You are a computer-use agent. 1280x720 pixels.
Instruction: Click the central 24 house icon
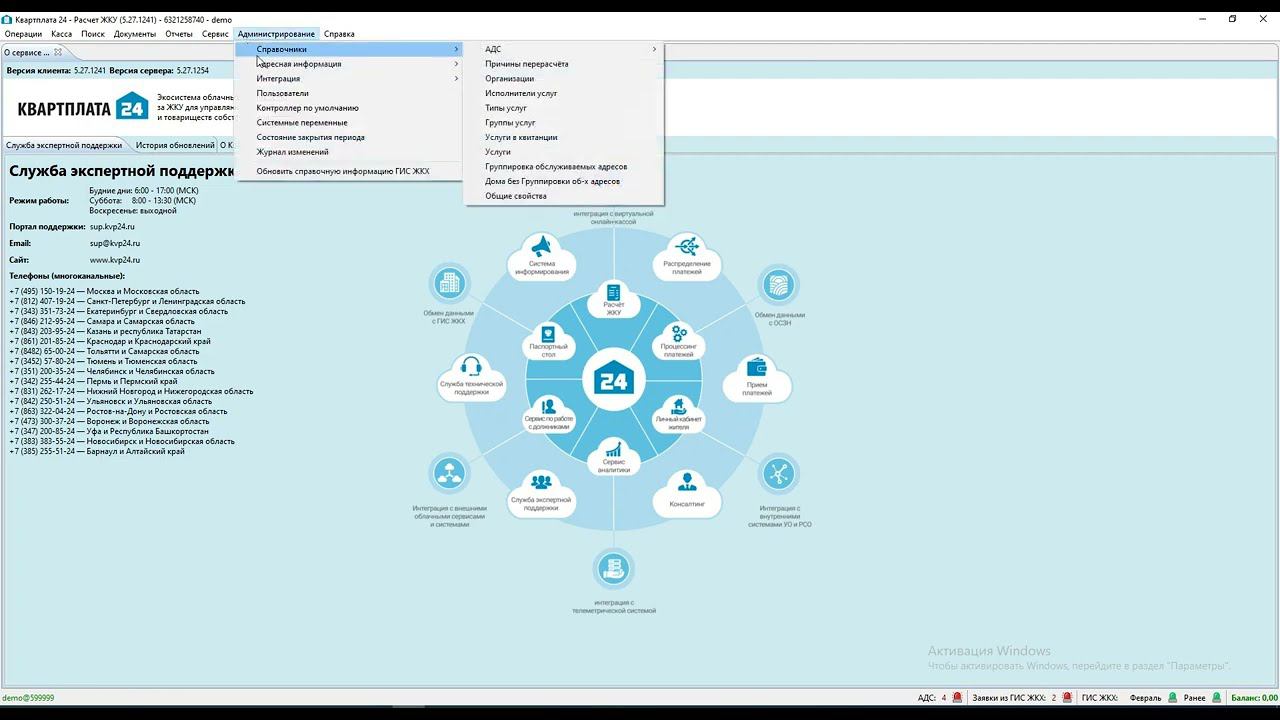(613, 380)
